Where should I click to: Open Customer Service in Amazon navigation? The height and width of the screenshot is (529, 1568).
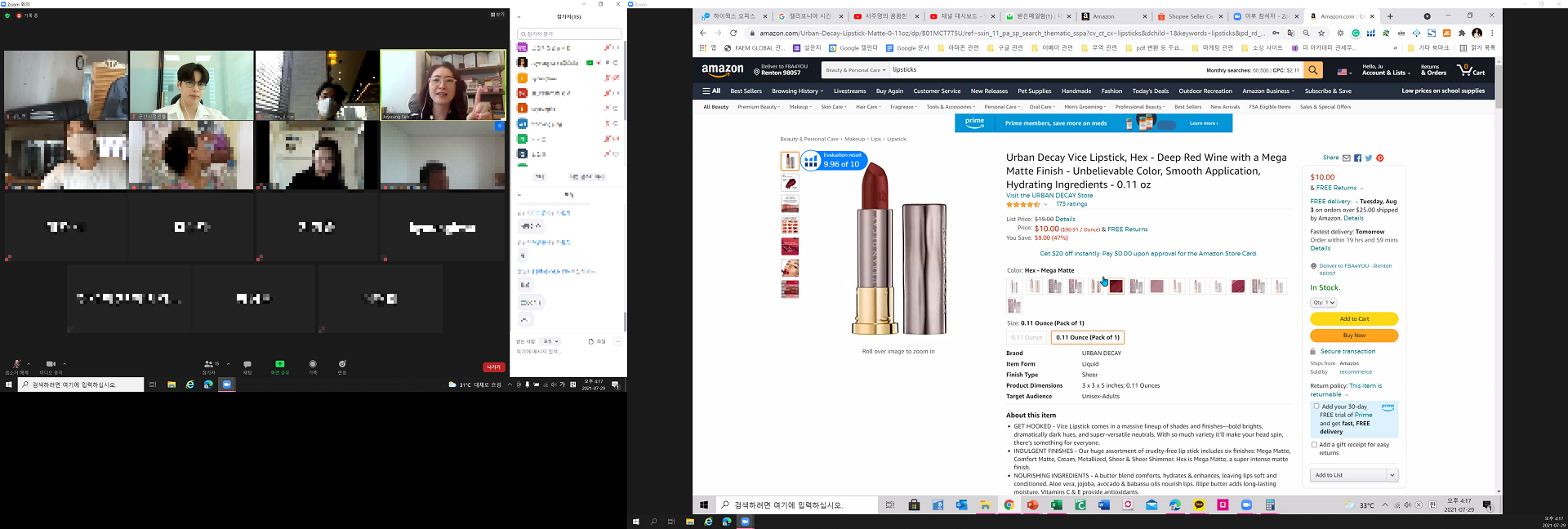pos(937,91)
